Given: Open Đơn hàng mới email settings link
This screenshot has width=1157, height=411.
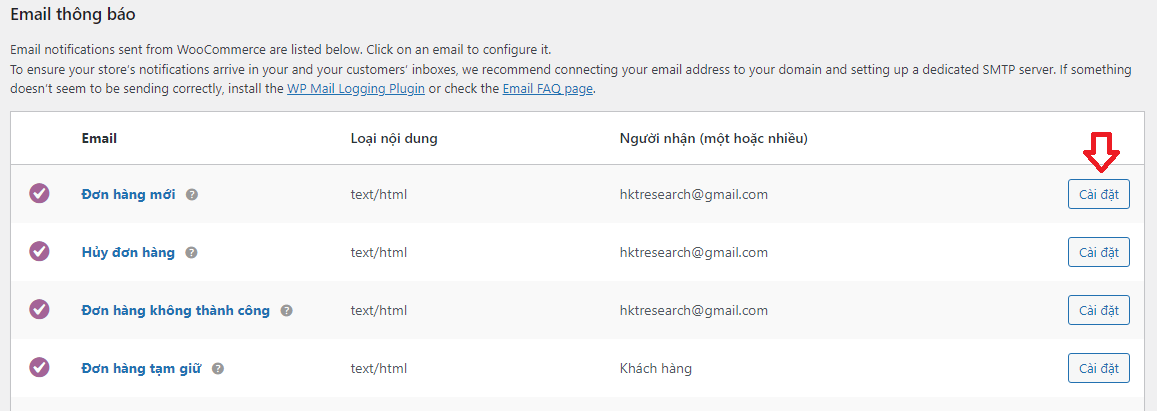Looking at the screenshot, I should click(128, 195).
